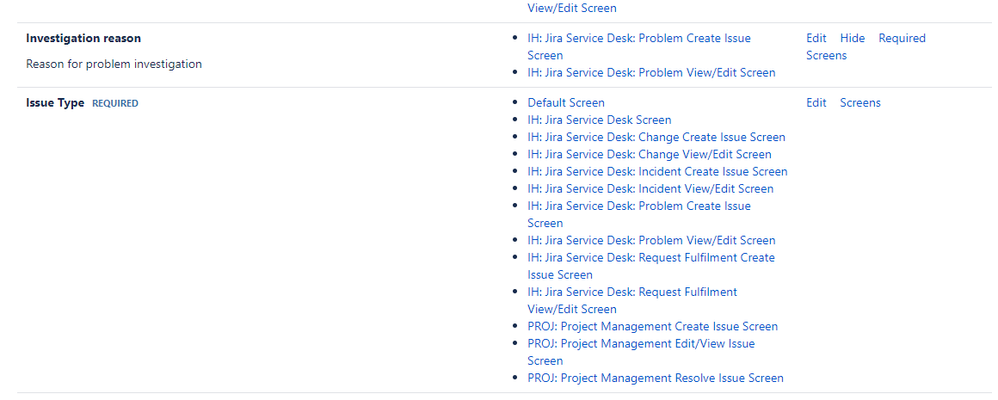Viewport: 998px width, 400px height.
Task: Open Change Create Issue Screen link
Action: tap(656, 137)
